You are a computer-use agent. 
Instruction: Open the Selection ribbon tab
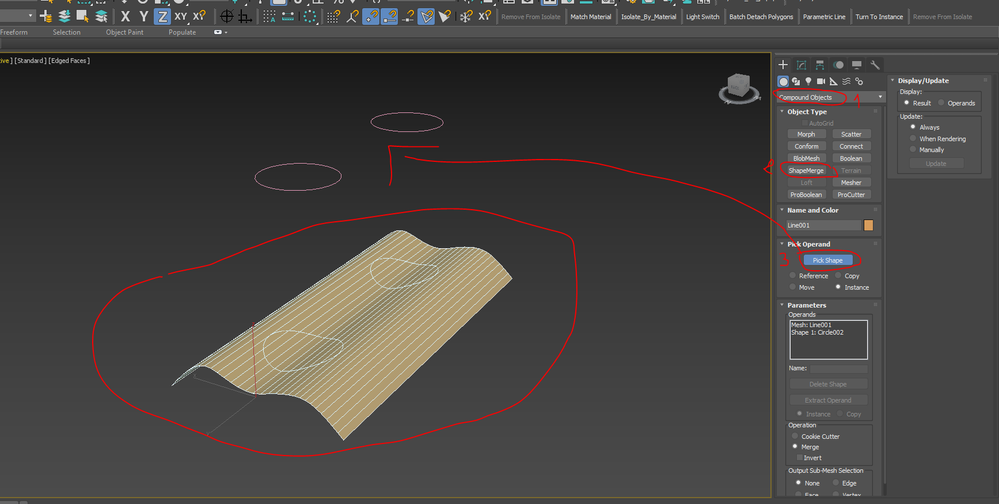point(66,32)
